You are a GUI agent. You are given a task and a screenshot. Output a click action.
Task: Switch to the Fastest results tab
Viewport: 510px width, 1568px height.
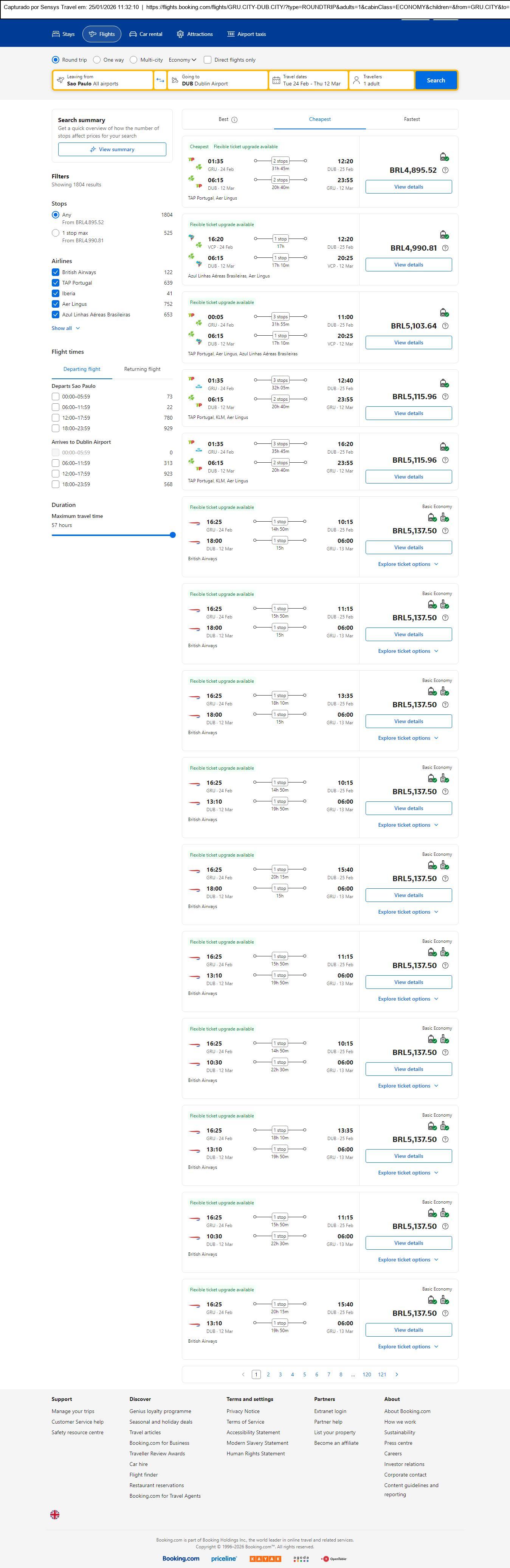coord(411,119)
